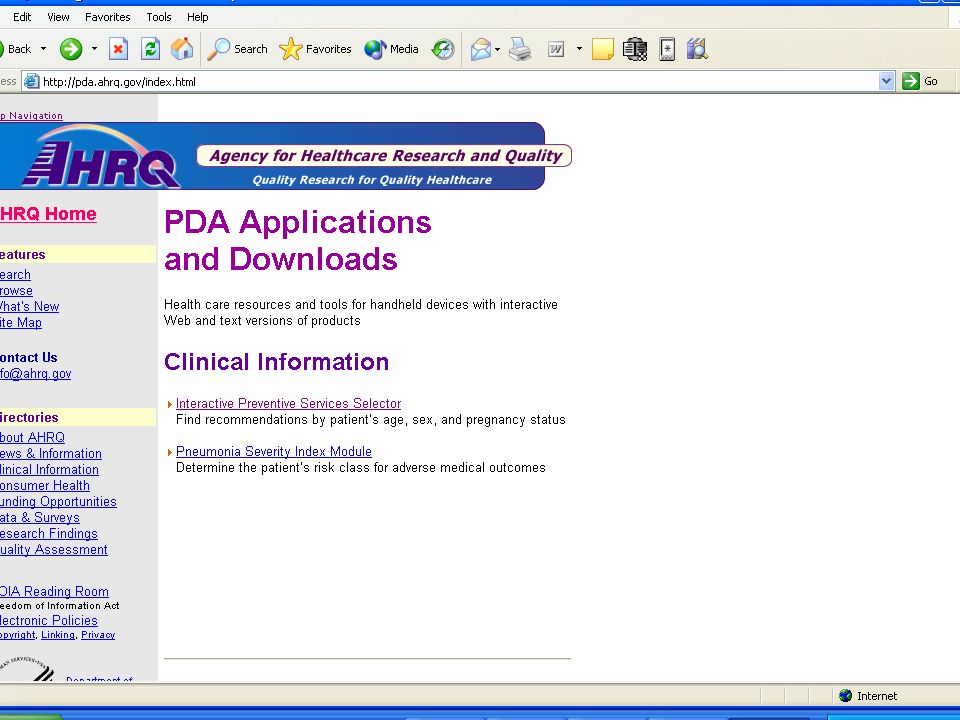Open the News & Information link
Screen dimensions: 960x720
coord(51,454)
